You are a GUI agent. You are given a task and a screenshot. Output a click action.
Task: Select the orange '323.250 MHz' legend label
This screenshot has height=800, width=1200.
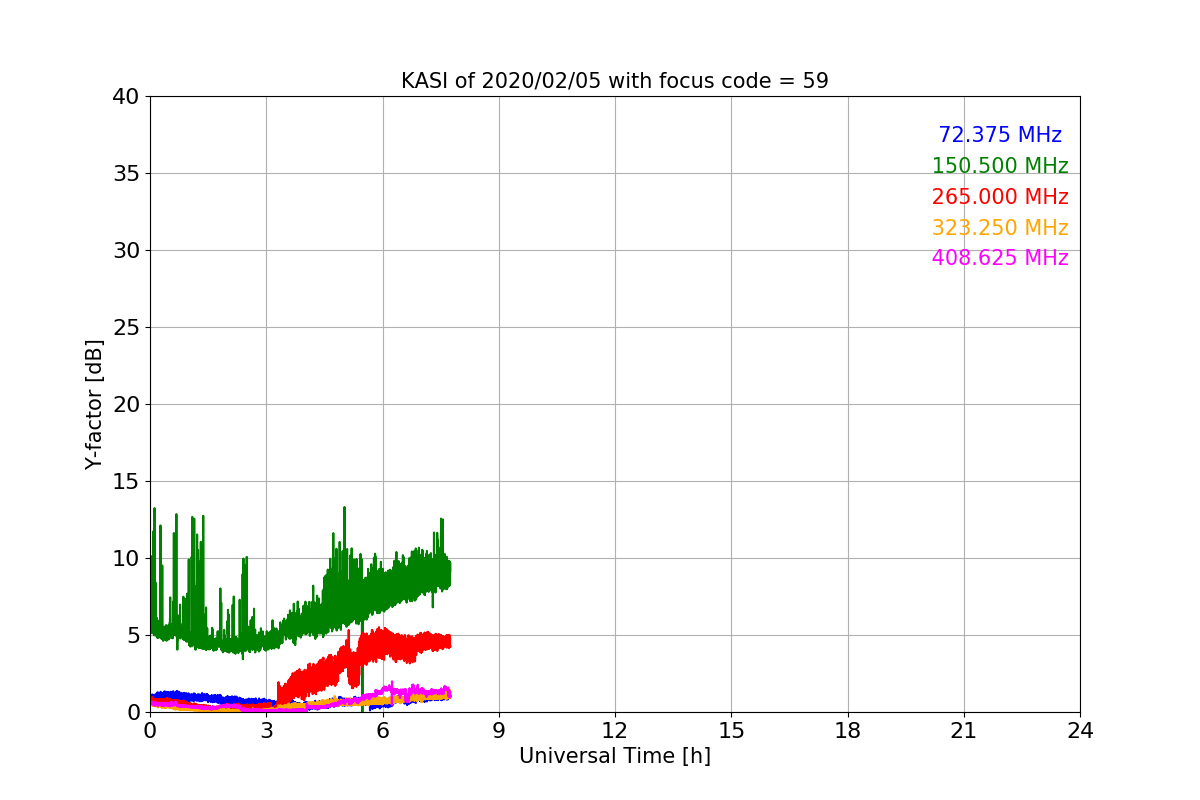click(x=1000, y=228)
